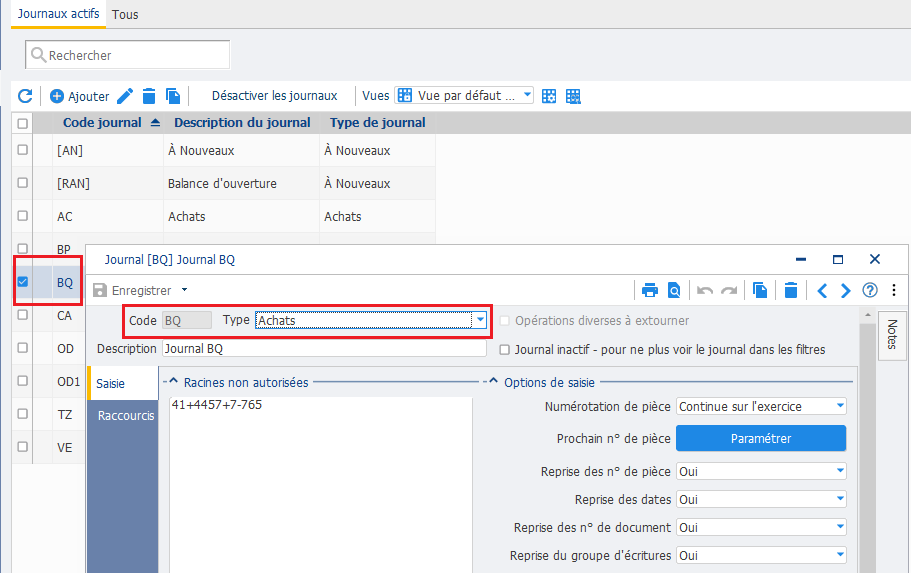The width and height of the screenshot is (911, 573).
Task: Tick the checkbox for journal AC row
Action: 22,216
